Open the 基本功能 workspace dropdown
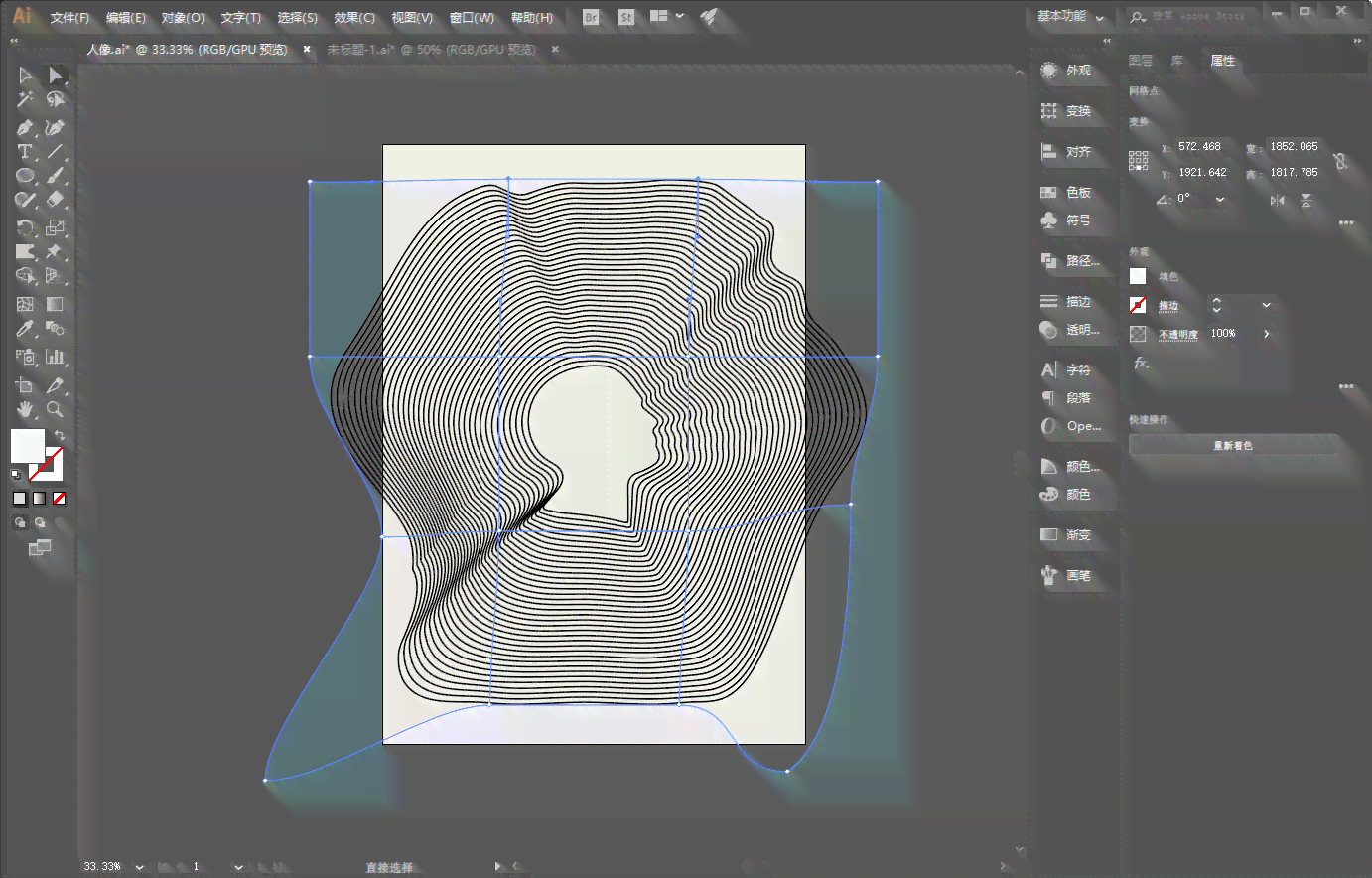This screenshot has height=878, width=1372. [x=1070, y=17]
